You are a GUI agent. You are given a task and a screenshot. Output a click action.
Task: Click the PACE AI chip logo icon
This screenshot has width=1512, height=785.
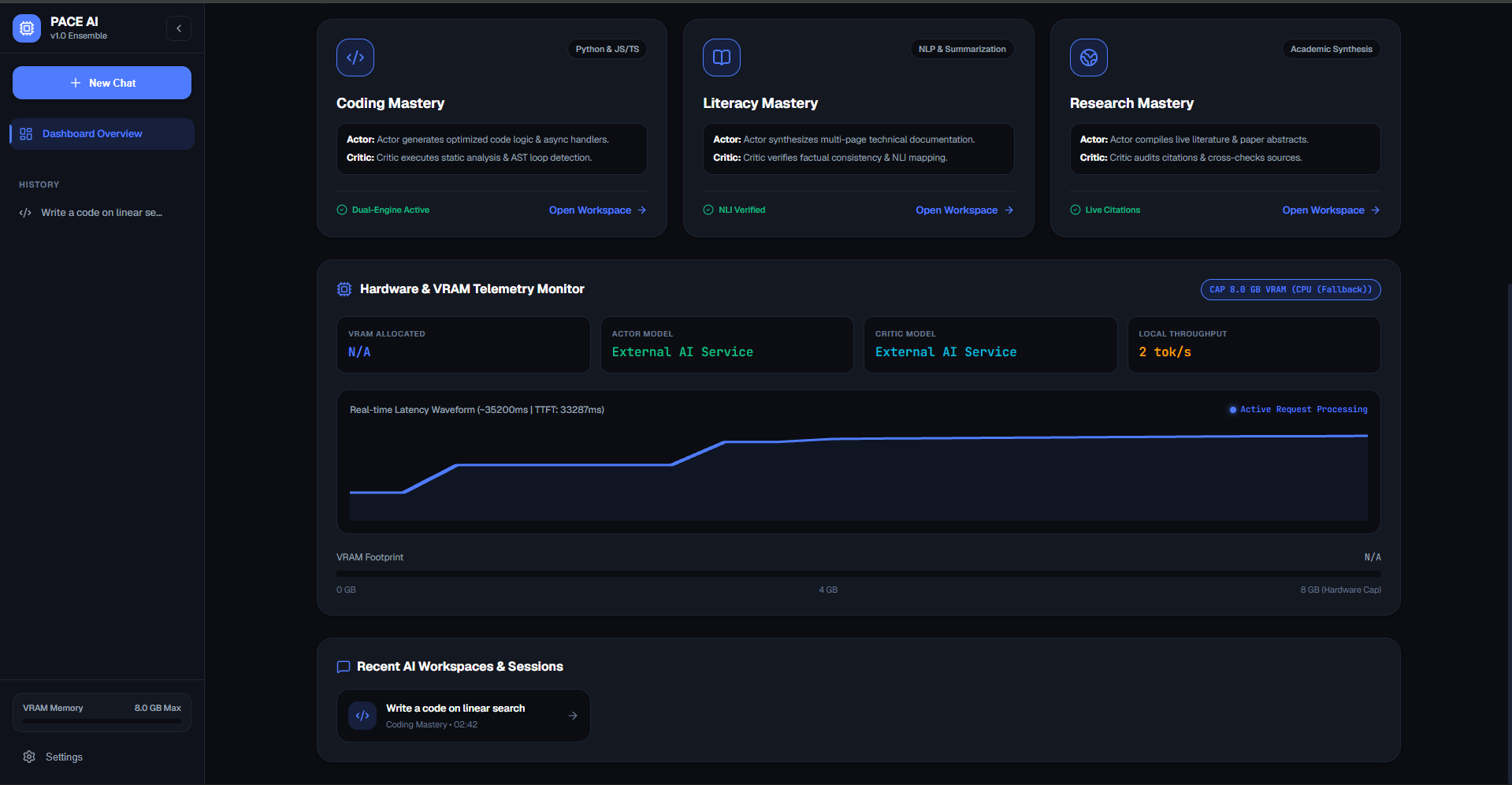[x=27, y=28]
